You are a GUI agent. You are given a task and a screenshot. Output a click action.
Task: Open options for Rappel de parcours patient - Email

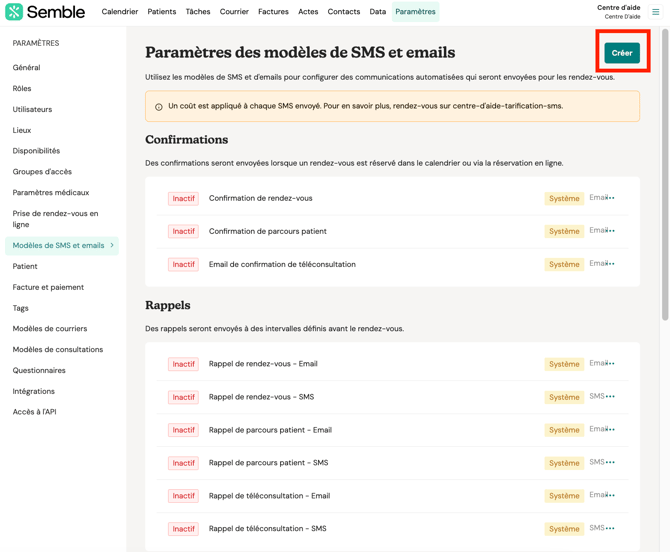(x=611, y=430)
